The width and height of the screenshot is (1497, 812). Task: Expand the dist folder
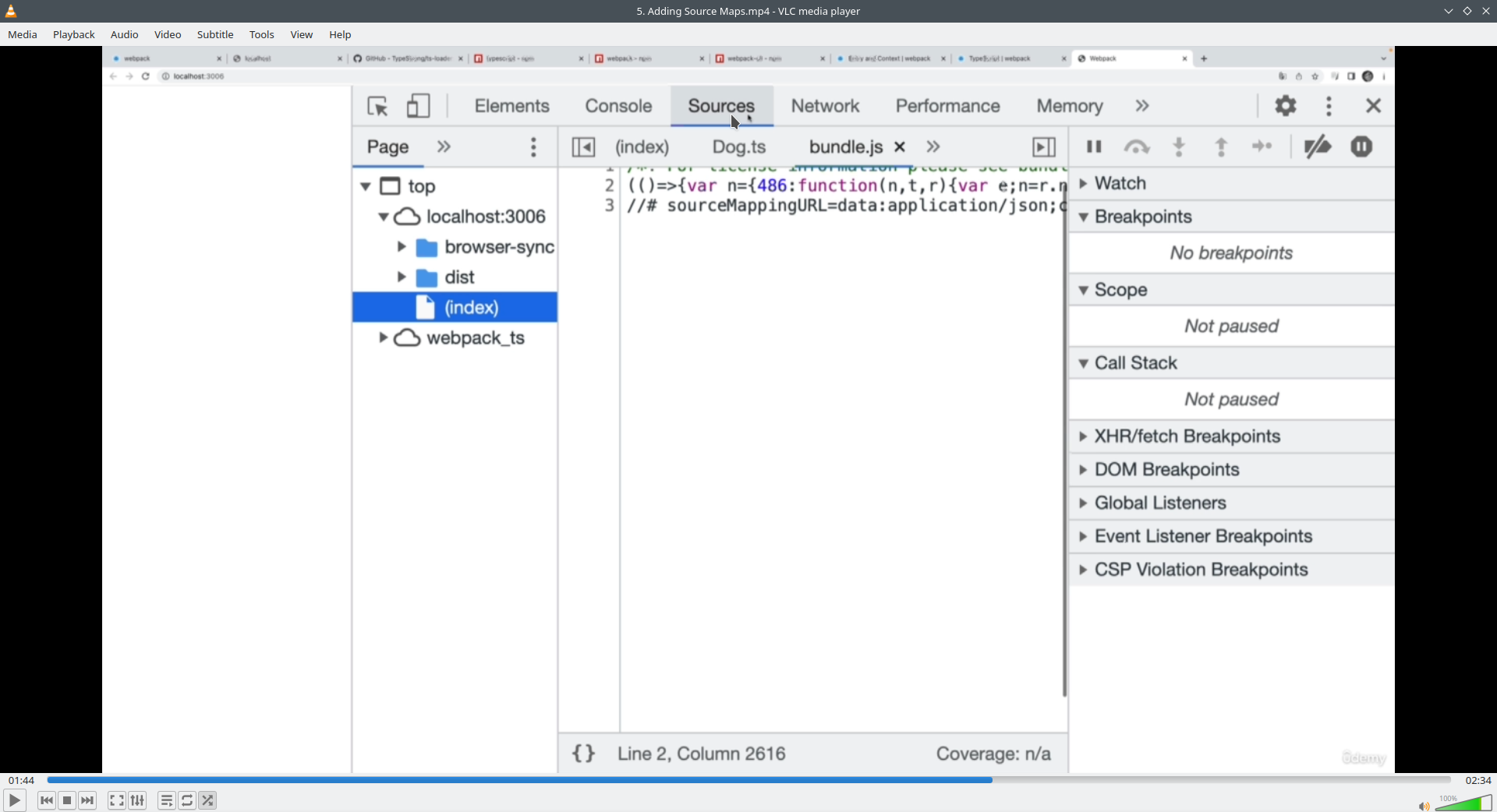[402, 277]
